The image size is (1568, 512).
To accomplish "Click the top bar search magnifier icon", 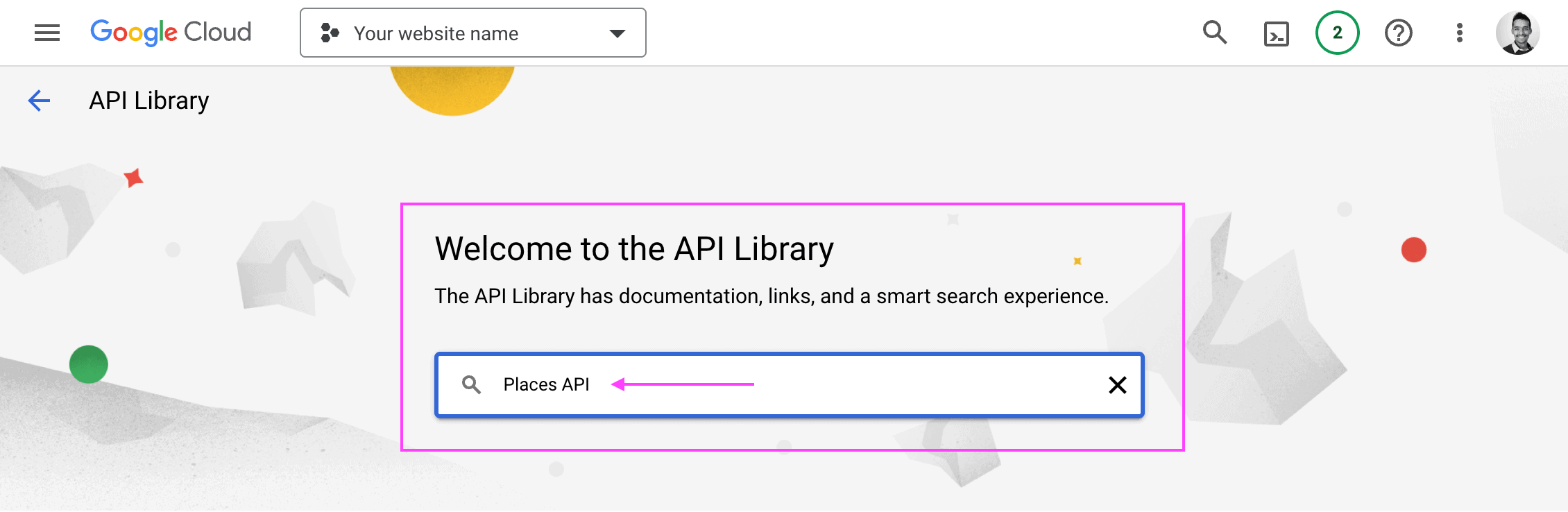I will [1215, 33].
